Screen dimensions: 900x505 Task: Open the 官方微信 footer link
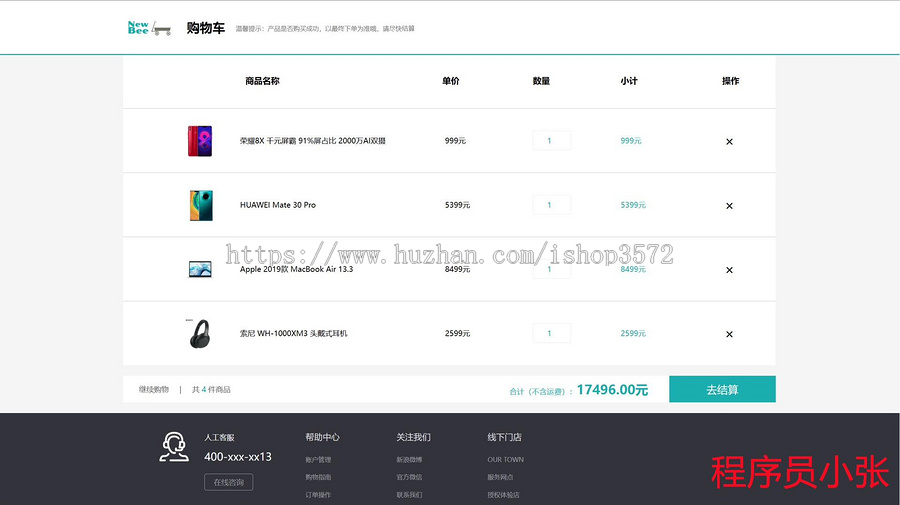(x=409, y=477)
